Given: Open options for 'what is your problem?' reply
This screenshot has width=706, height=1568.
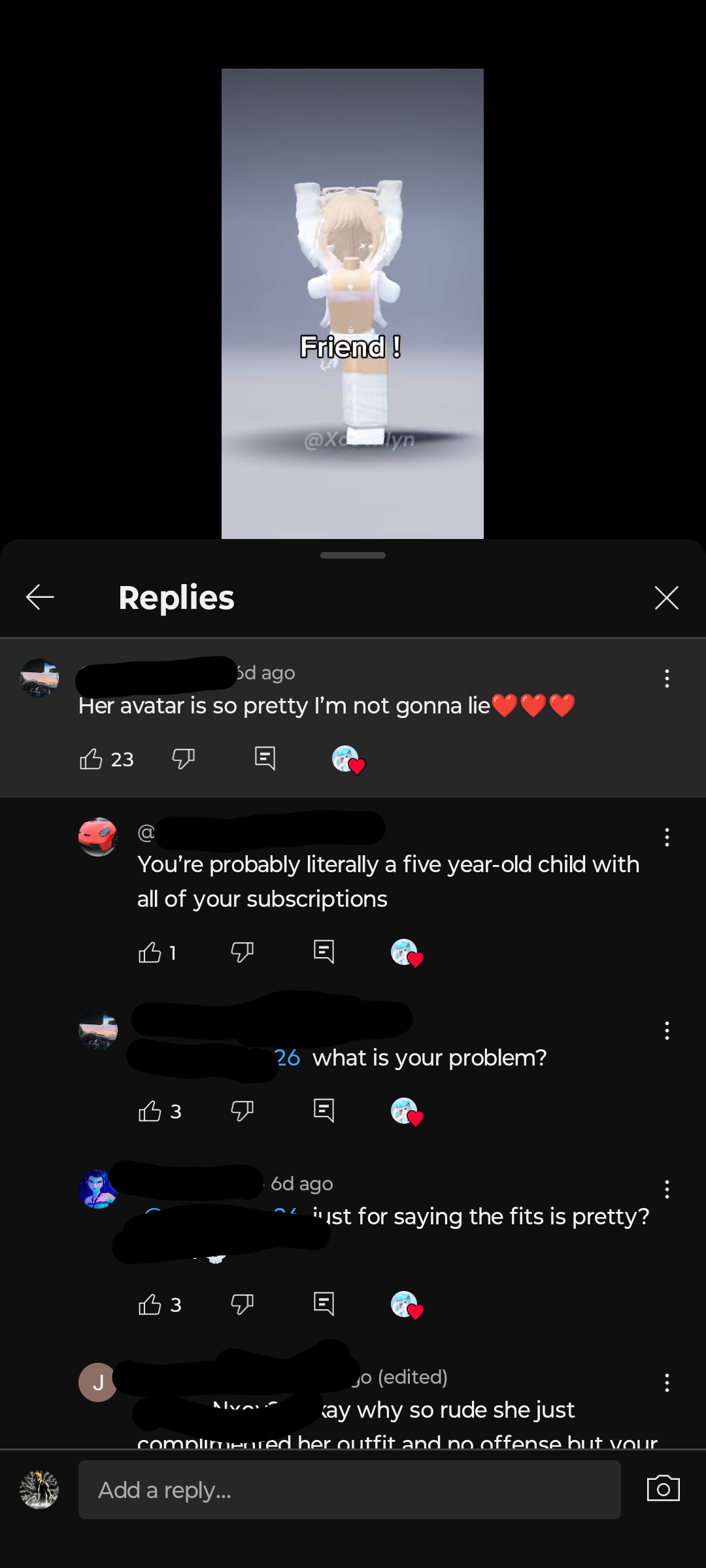Looking at the screenshot, I should pos(667,1031).
